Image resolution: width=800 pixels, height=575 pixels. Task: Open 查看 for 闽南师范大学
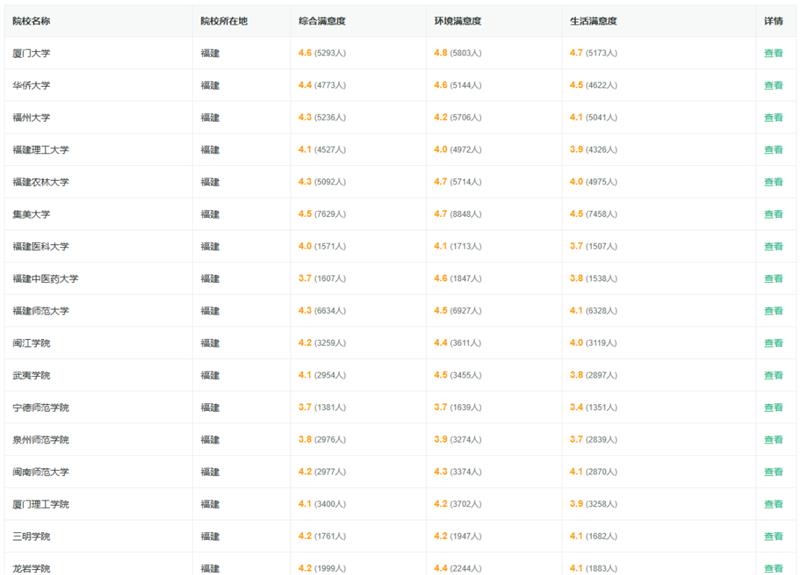click(773, 472)
